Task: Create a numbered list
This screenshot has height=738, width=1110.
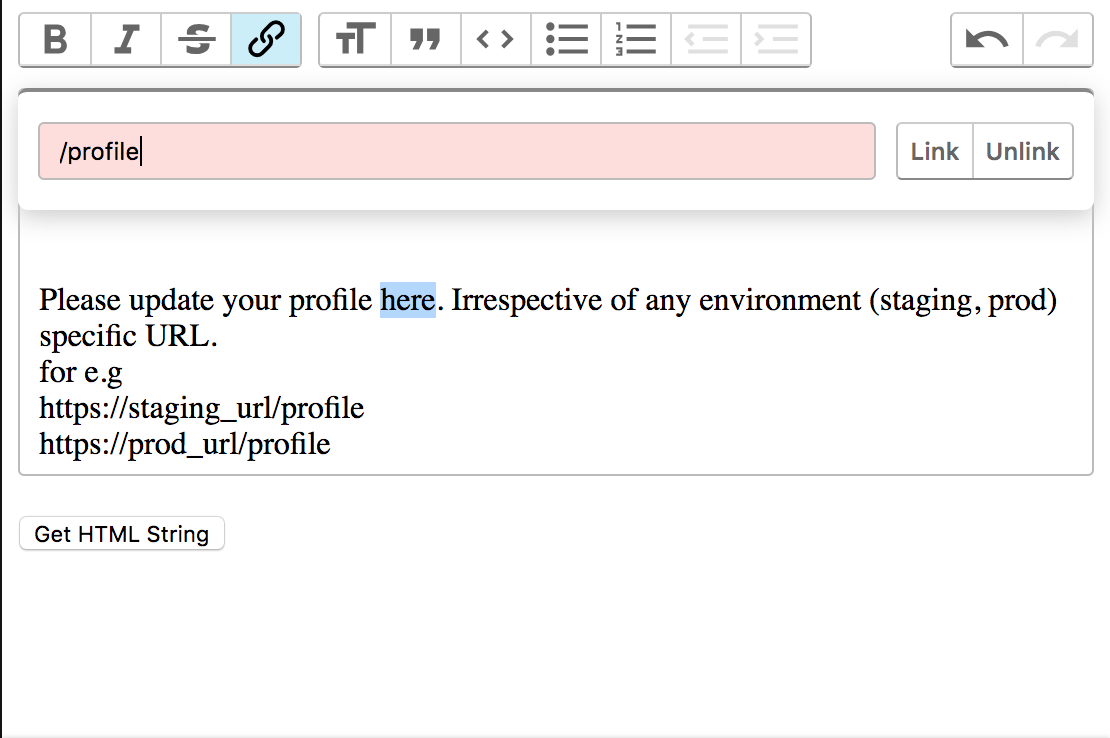Action: [636, 40]
